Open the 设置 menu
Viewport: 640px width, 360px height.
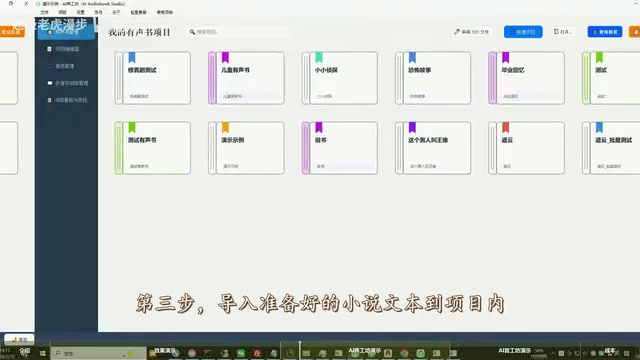(80, 12)
